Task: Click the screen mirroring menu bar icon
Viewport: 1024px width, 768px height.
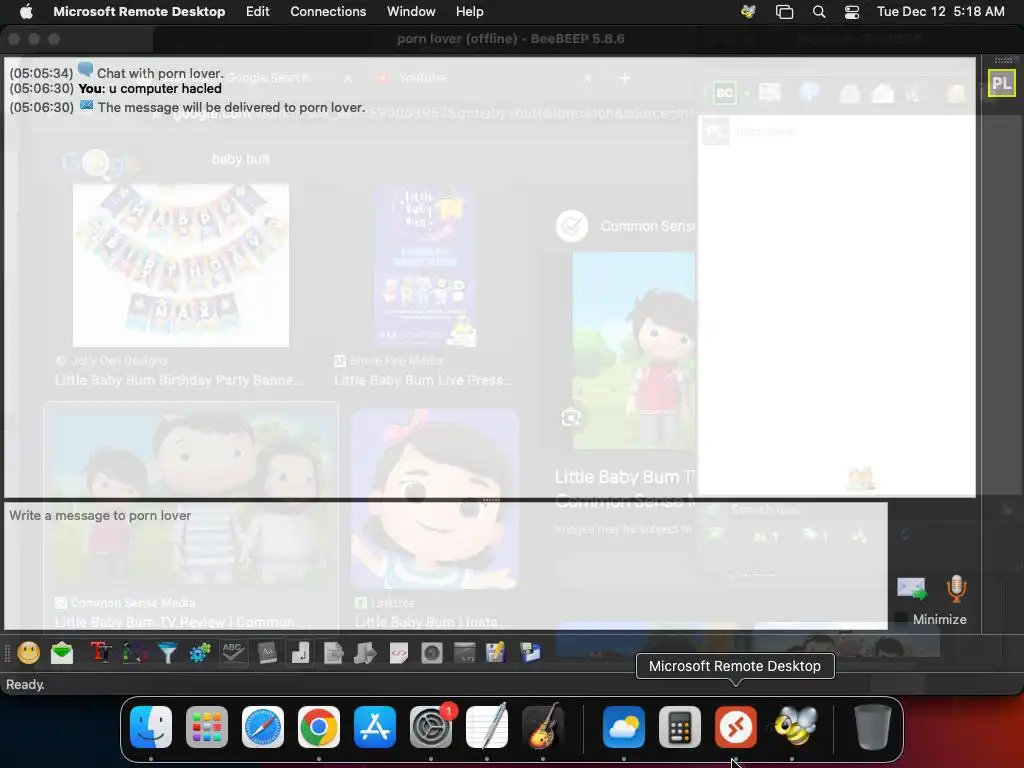Action: pos(784,12)
